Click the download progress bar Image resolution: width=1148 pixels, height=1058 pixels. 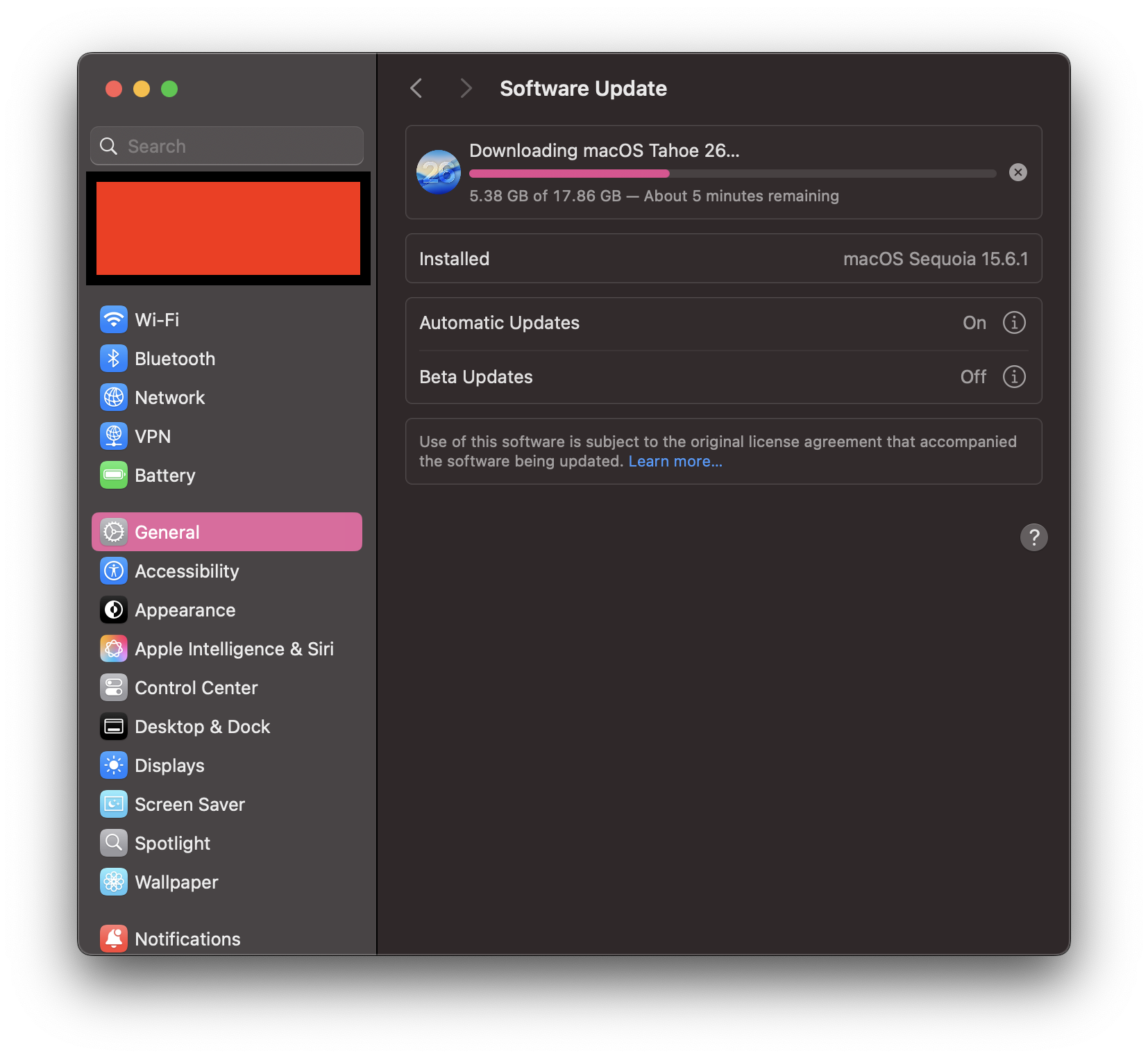pos(732,174)
